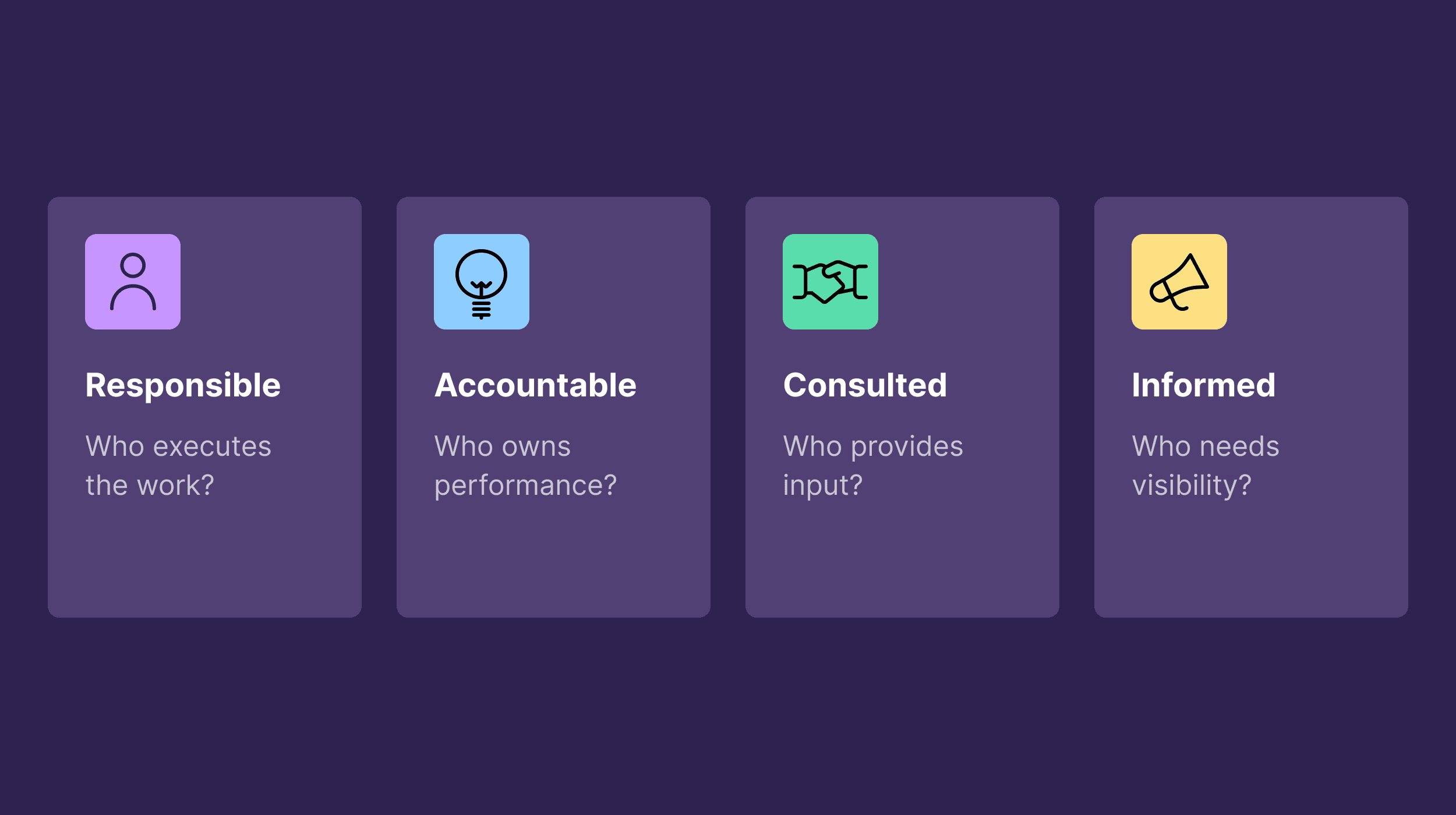The image size is (1456, 815).
Task: Click the handshake icon for Consulted
Action: (830, 282)
